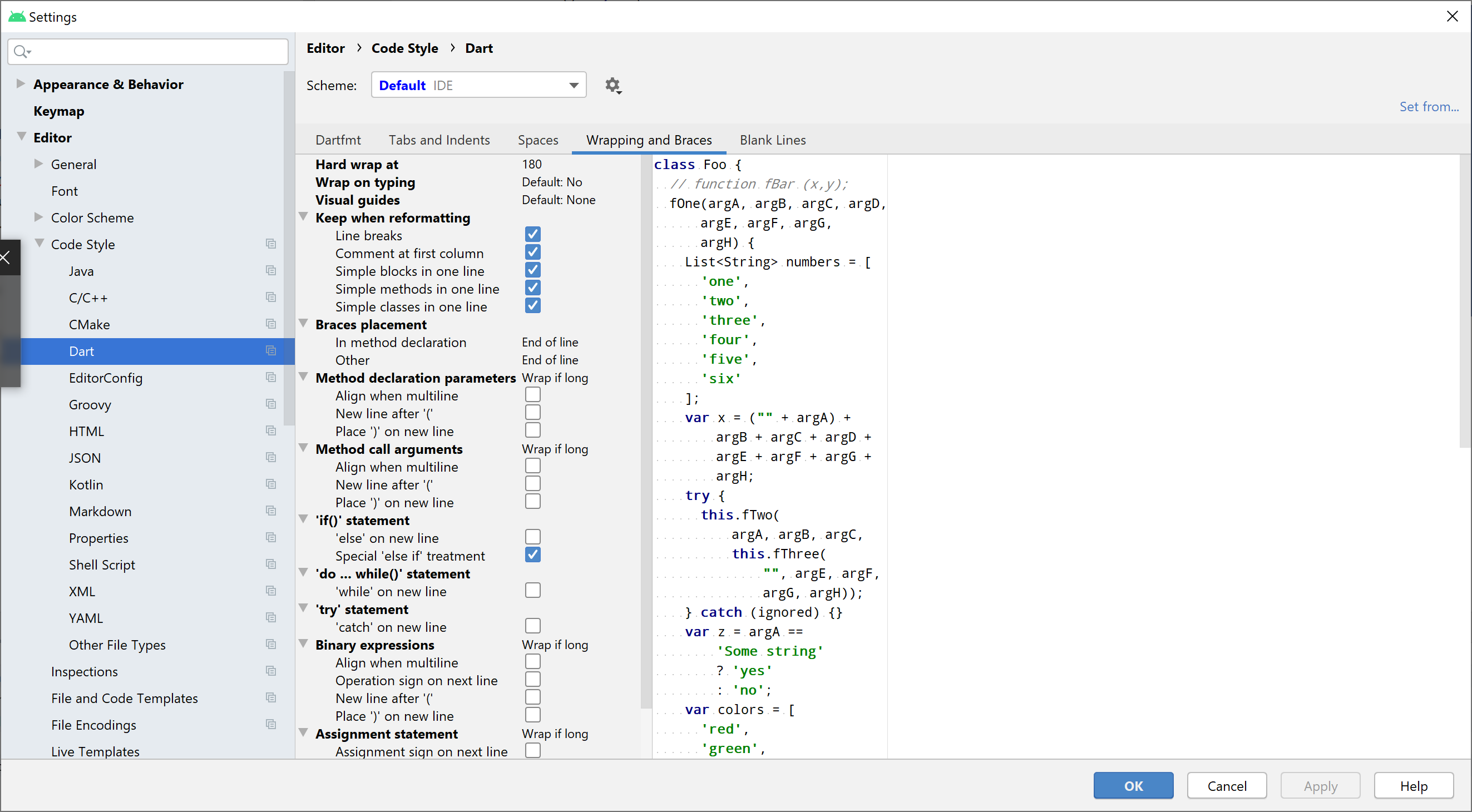Viewport: 1472px width, 812px height.
Task: Click the copy settings icon next to Kotlin
Action: point(271,484)
